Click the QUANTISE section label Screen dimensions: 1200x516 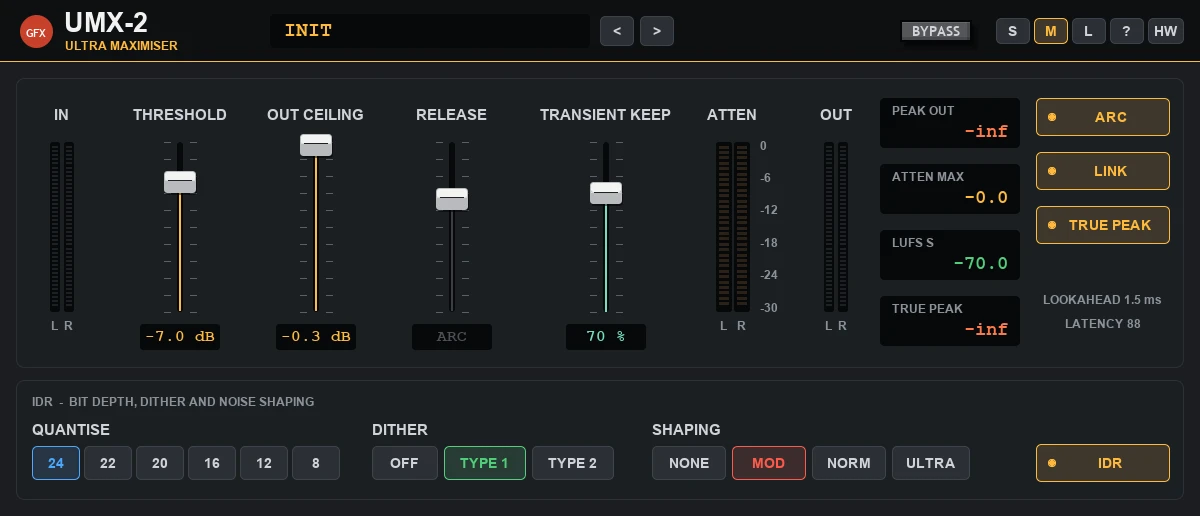point(71,430)
